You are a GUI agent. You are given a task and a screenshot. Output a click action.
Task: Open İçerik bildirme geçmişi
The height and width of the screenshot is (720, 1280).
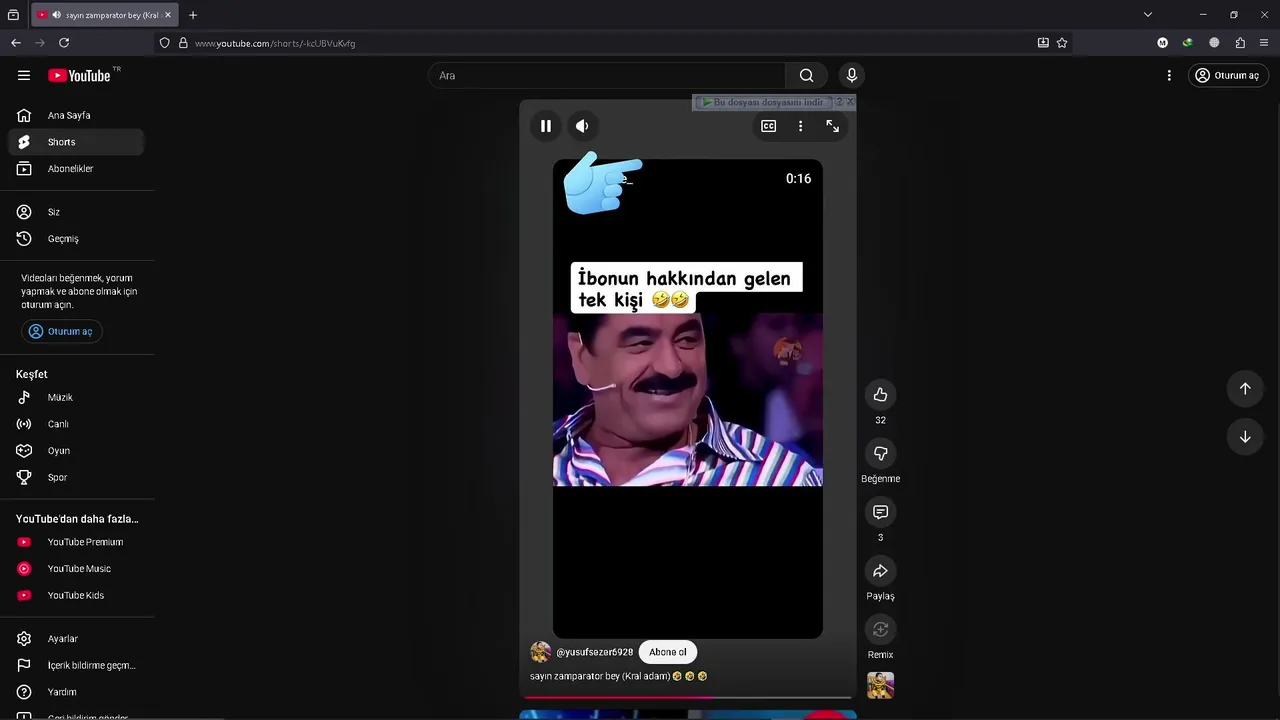(x=76, y=665)
